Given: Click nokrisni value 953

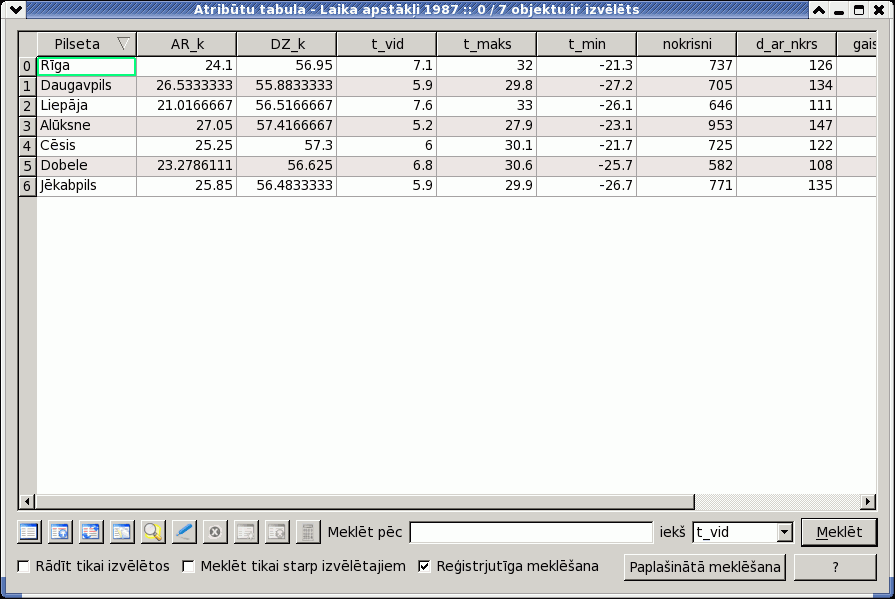Looking at the screenshot, I should (x=686, y=126).
